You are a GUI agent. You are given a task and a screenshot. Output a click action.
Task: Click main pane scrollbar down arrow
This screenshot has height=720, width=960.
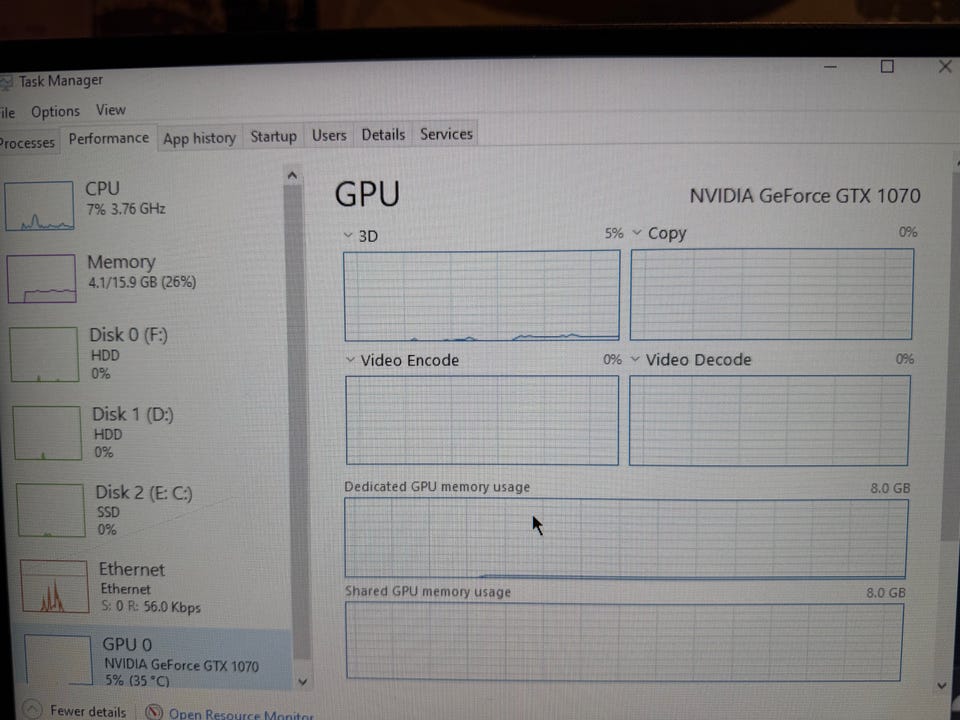pos(941,686)
